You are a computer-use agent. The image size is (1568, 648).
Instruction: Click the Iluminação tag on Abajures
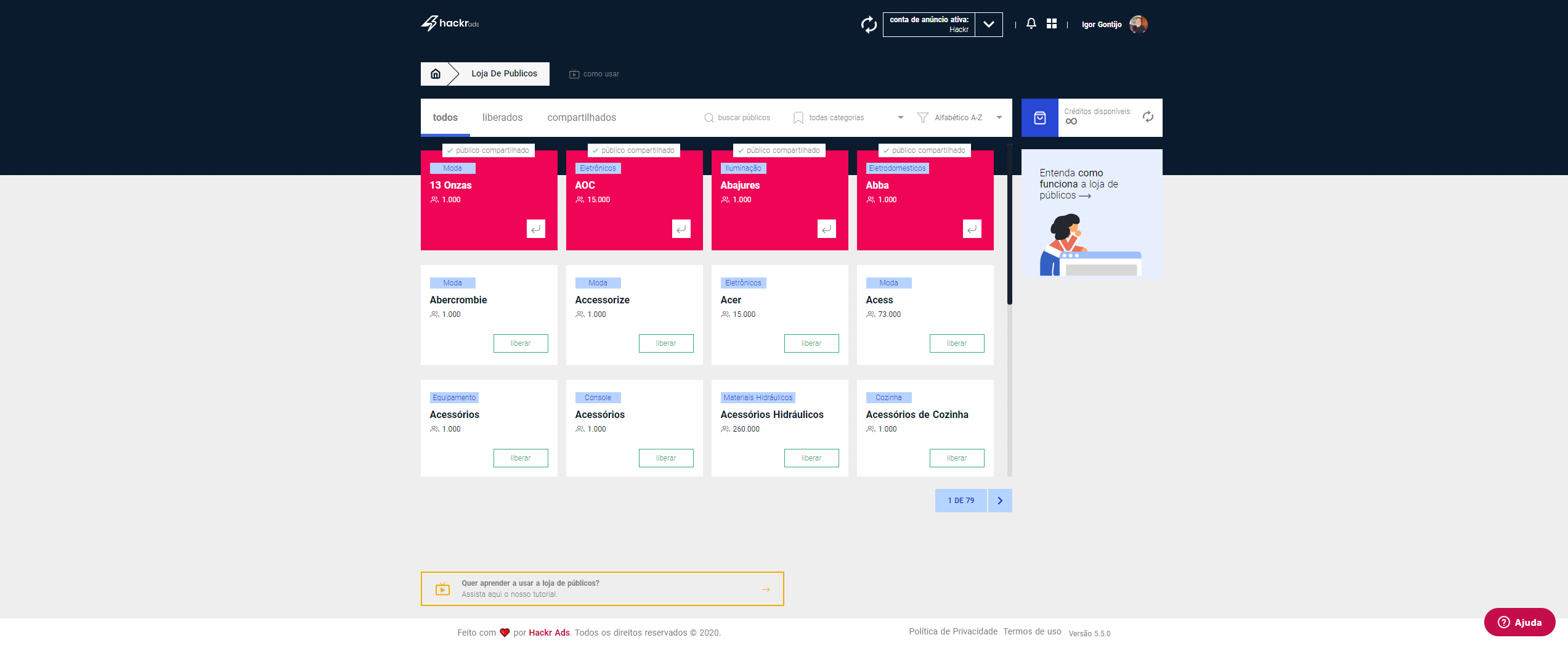[x=743, y=168]
